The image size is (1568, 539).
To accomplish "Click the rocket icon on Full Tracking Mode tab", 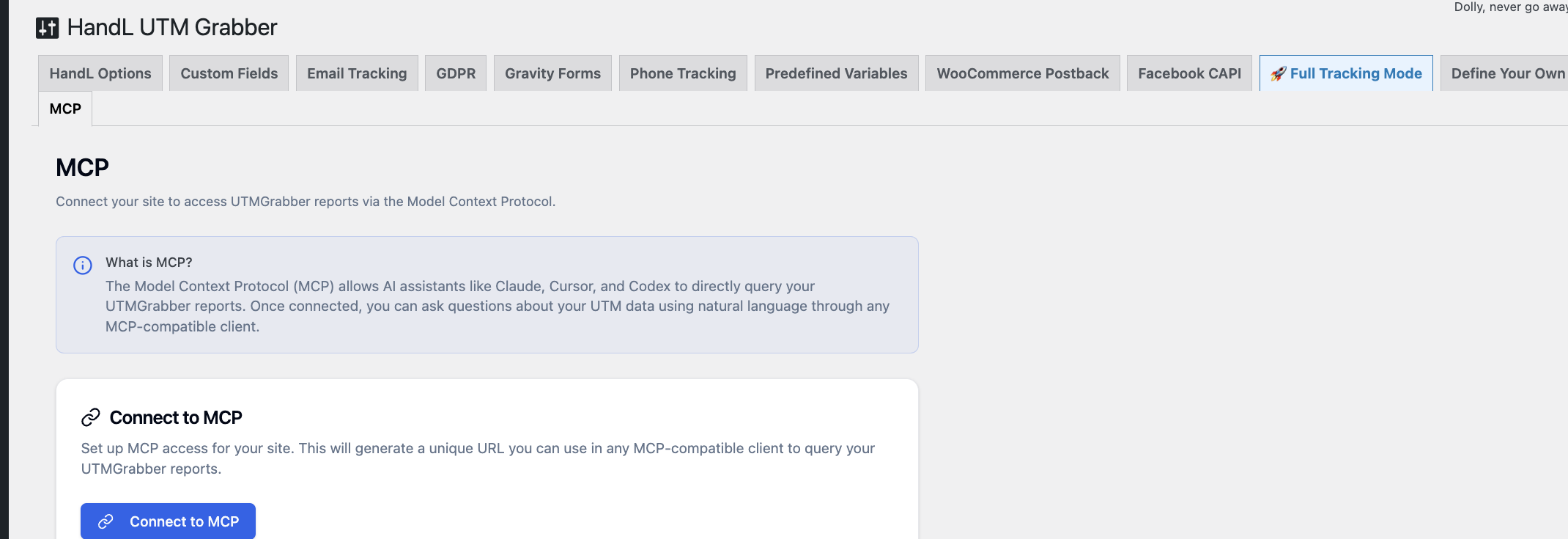I will click(x=1278, y=74).
